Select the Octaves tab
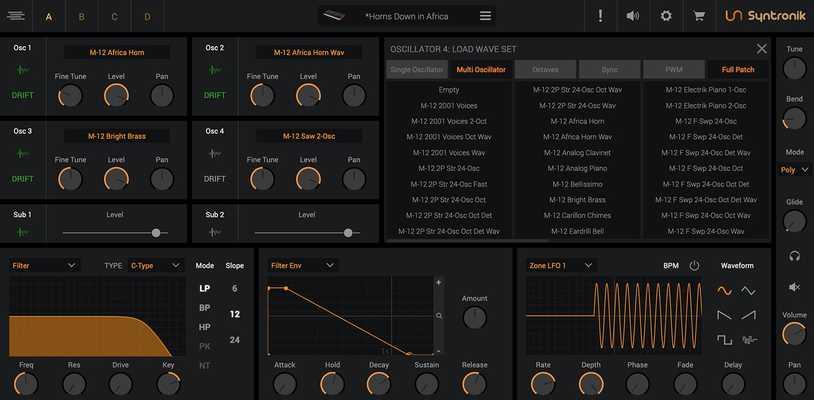 pos(545,70)
